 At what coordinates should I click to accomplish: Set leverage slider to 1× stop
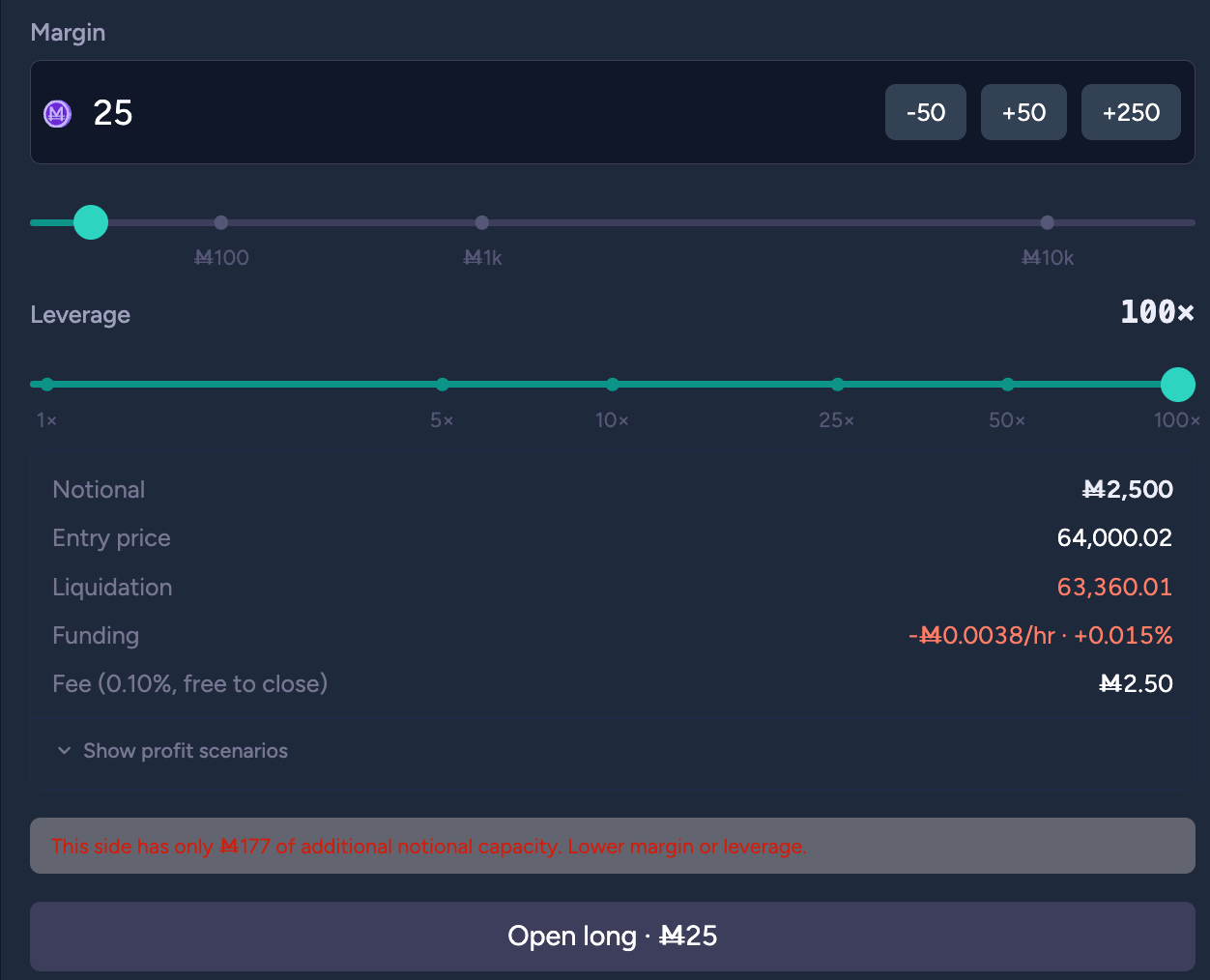tap(47, 385)
